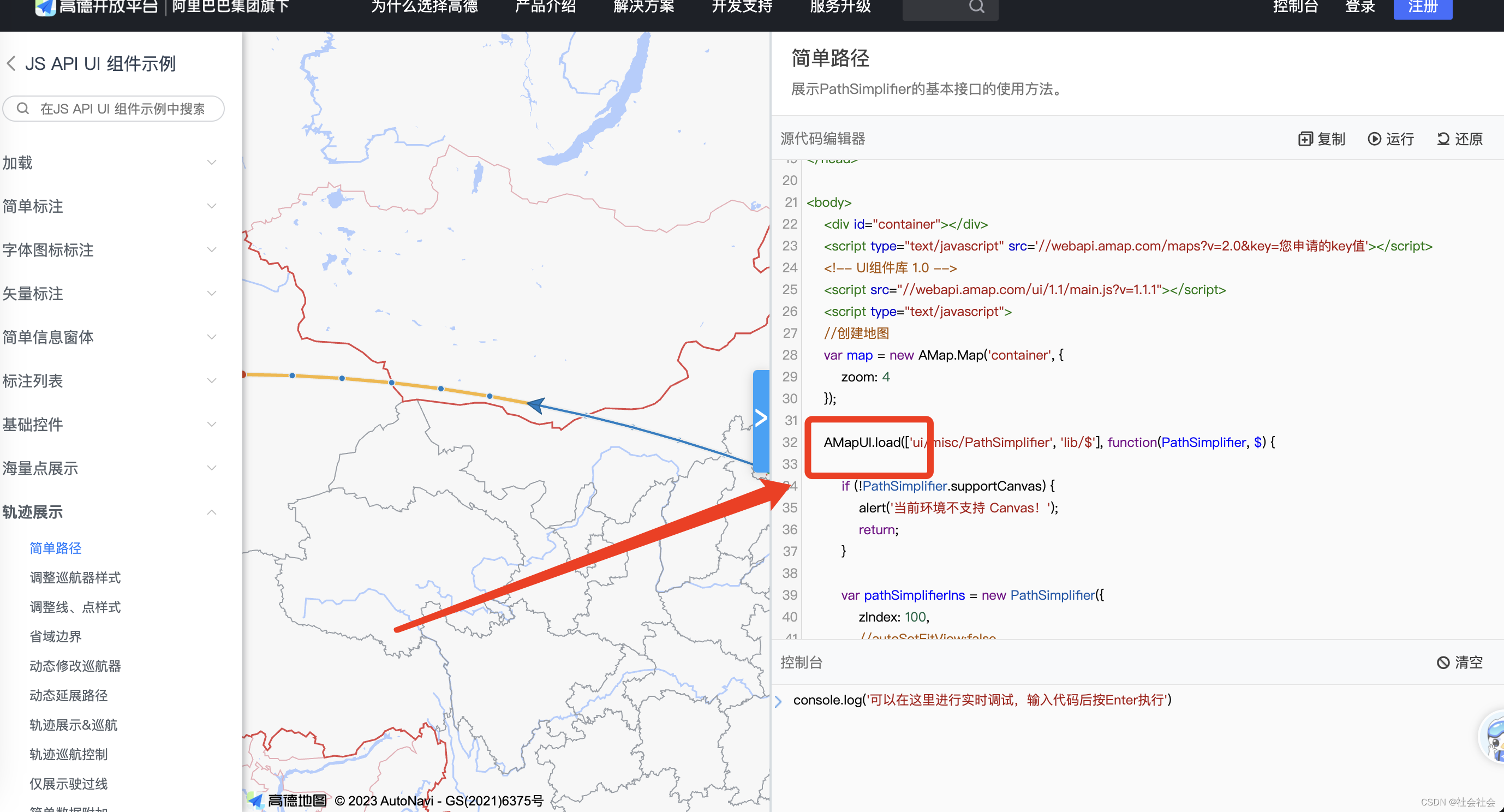The height and width of the screenshot is (812, 1504).
Task: Copy the source code with 复制
Action: tap(1321, 139)
